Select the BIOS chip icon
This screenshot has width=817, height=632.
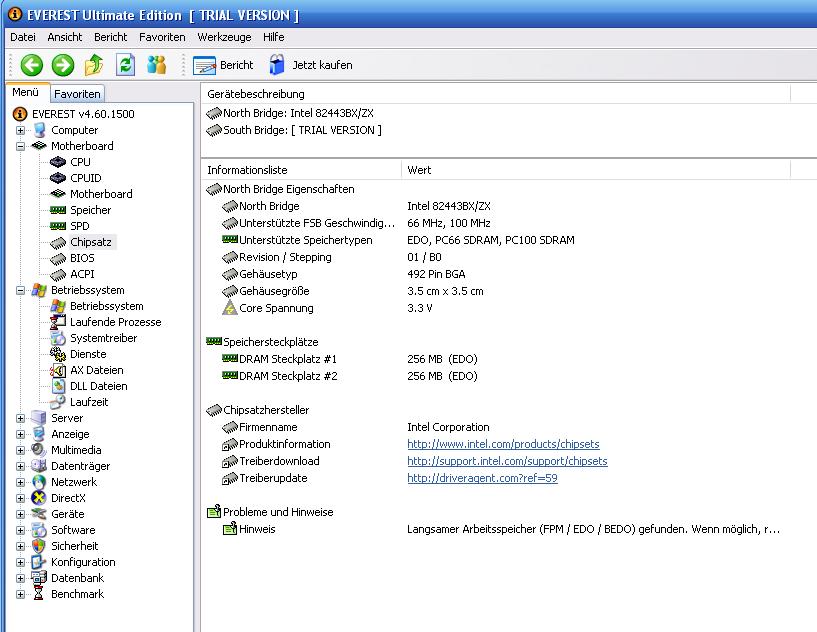click(58, 258)
